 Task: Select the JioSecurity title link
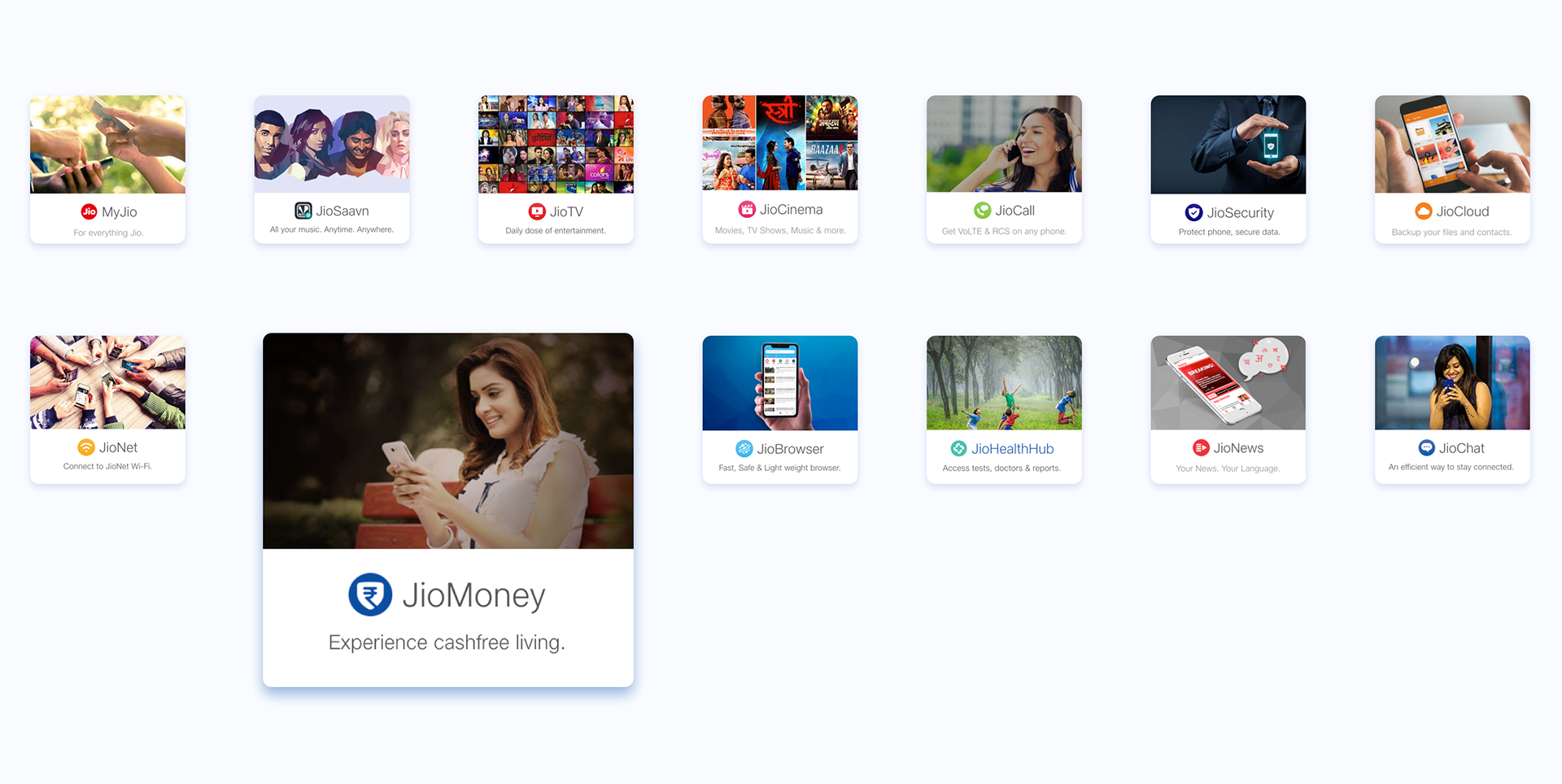1240,212
